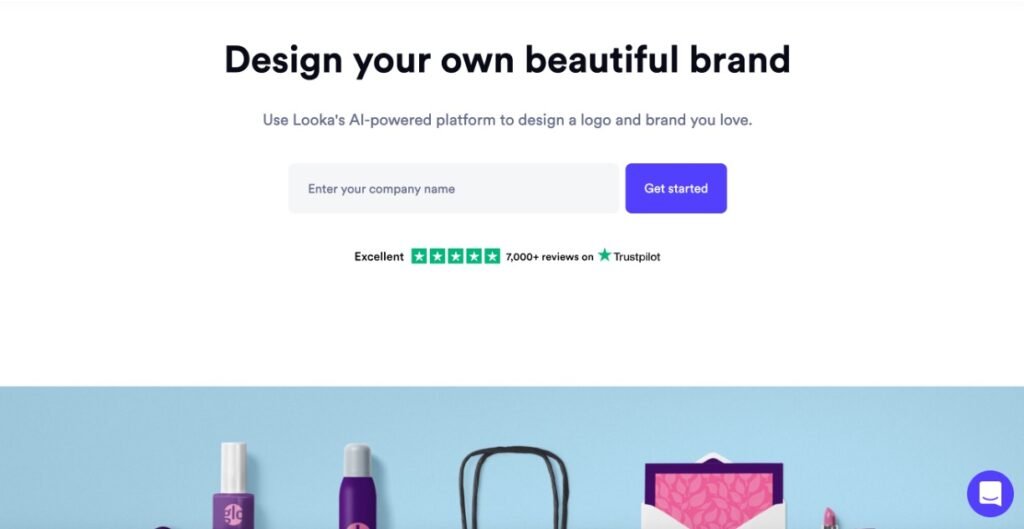Focus the 'Enter your company name' field

coord(453,188)
